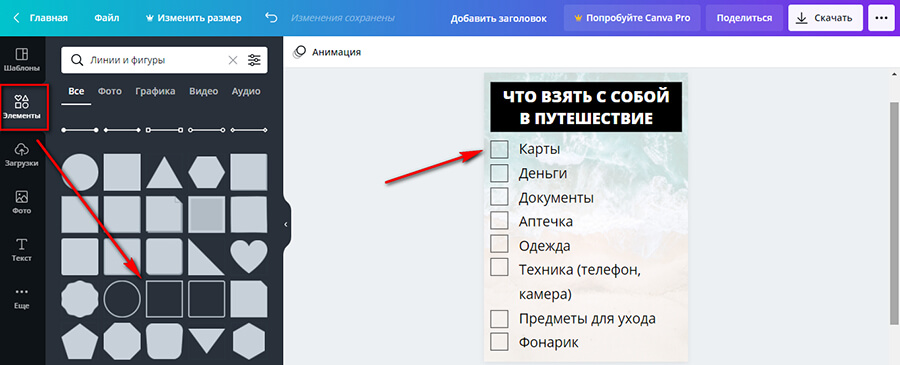Select the checkbox square beside Одежда

click(x=499, y=243)
